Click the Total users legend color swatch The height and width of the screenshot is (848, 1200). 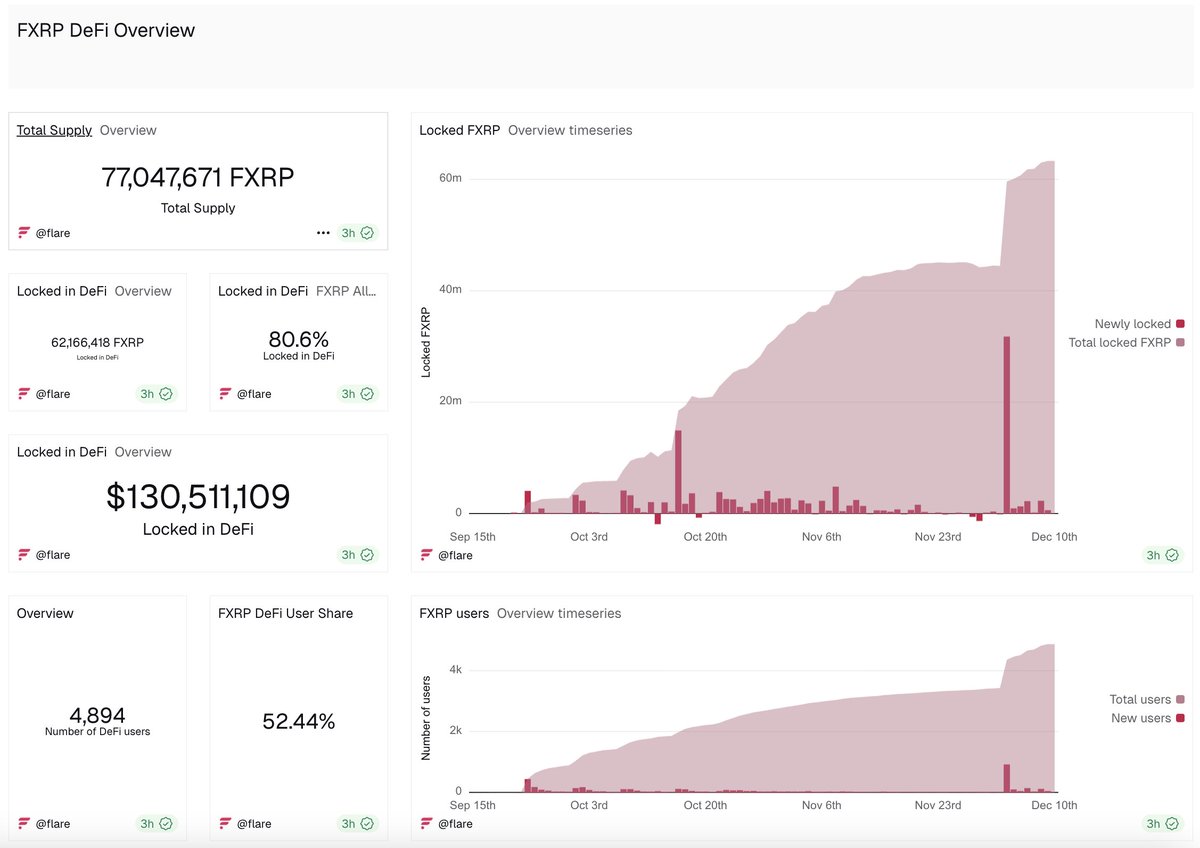[x=1180, y=700]
